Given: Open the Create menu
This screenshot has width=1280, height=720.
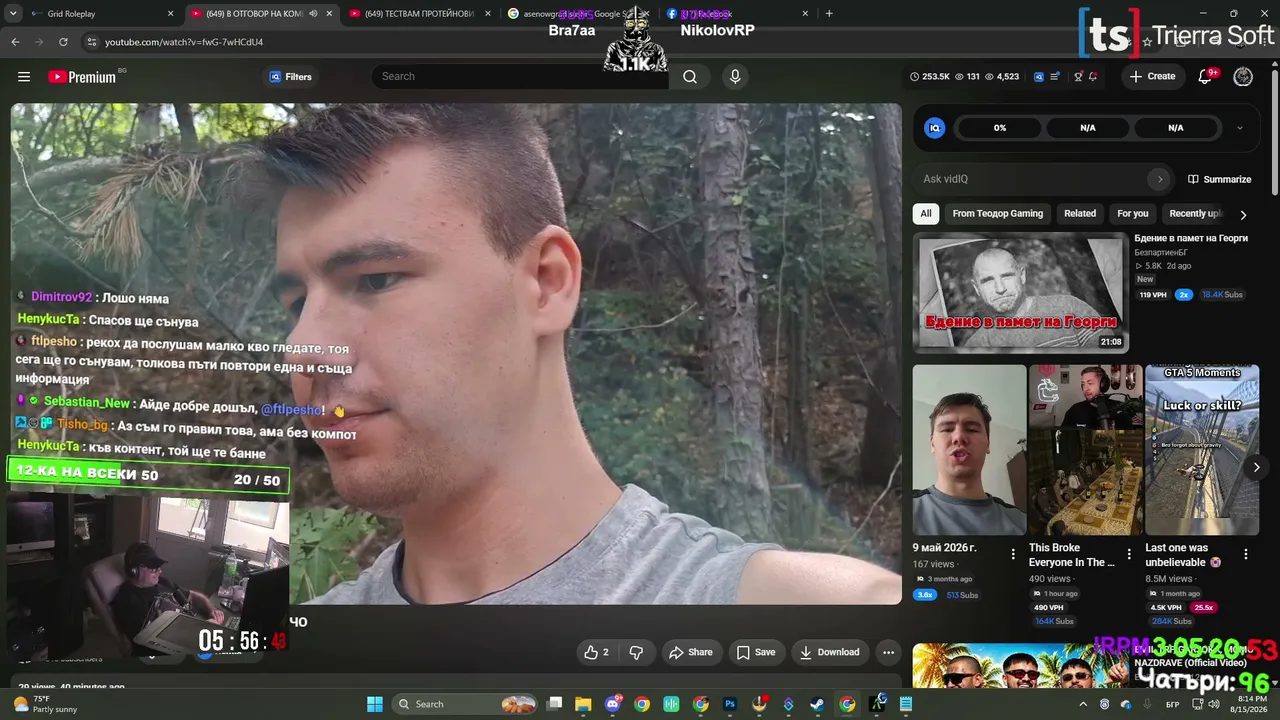Looking at the screenshot, I should click(1152, 76).
